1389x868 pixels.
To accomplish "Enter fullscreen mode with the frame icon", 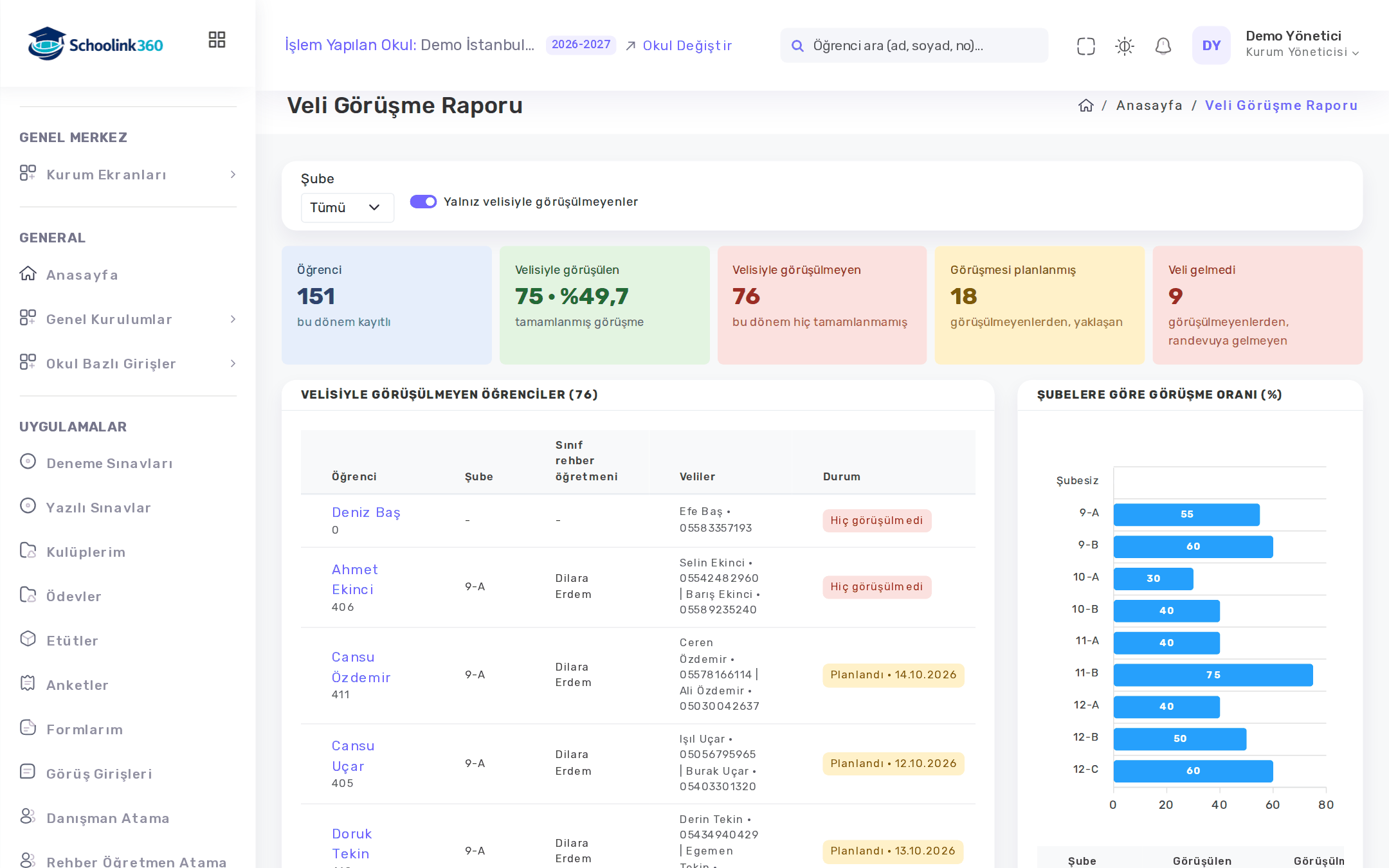I will [1086, 46].
